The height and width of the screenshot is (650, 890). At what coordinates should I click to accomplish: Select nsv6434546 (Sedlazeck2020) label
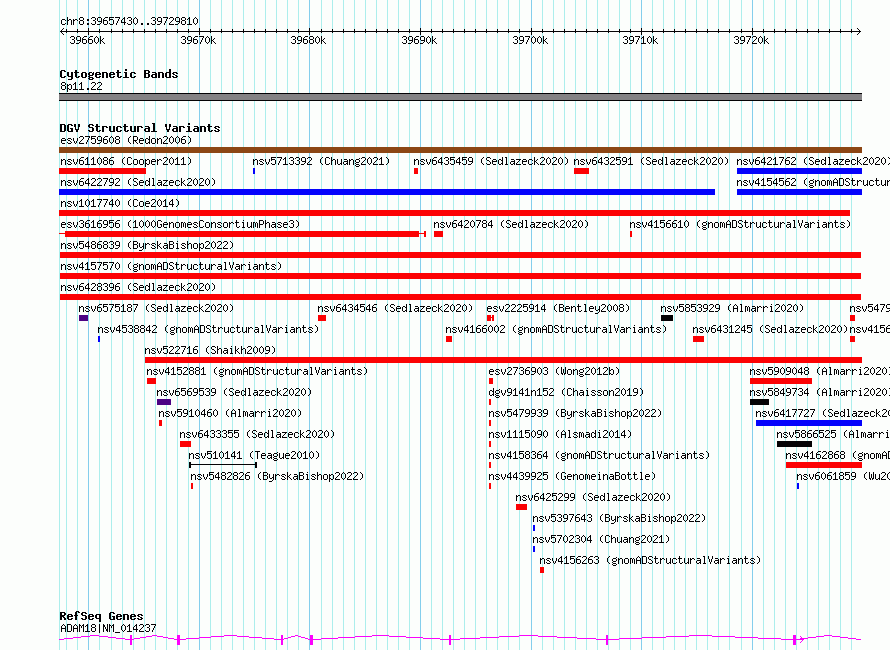[395, 308]
